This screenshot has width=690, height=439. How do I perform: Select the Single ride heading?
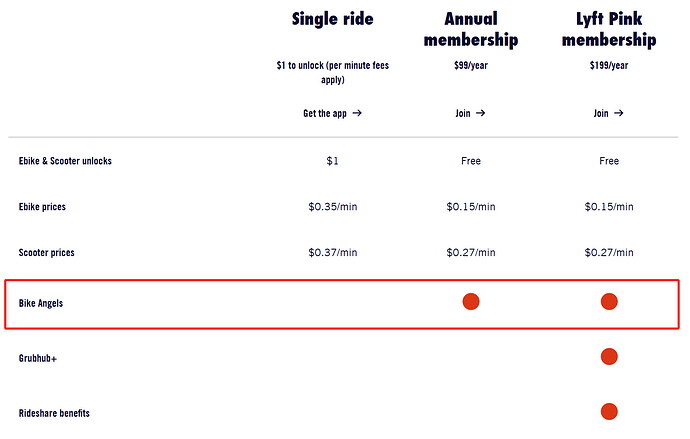pyautogui.click(x=332, y=19)
